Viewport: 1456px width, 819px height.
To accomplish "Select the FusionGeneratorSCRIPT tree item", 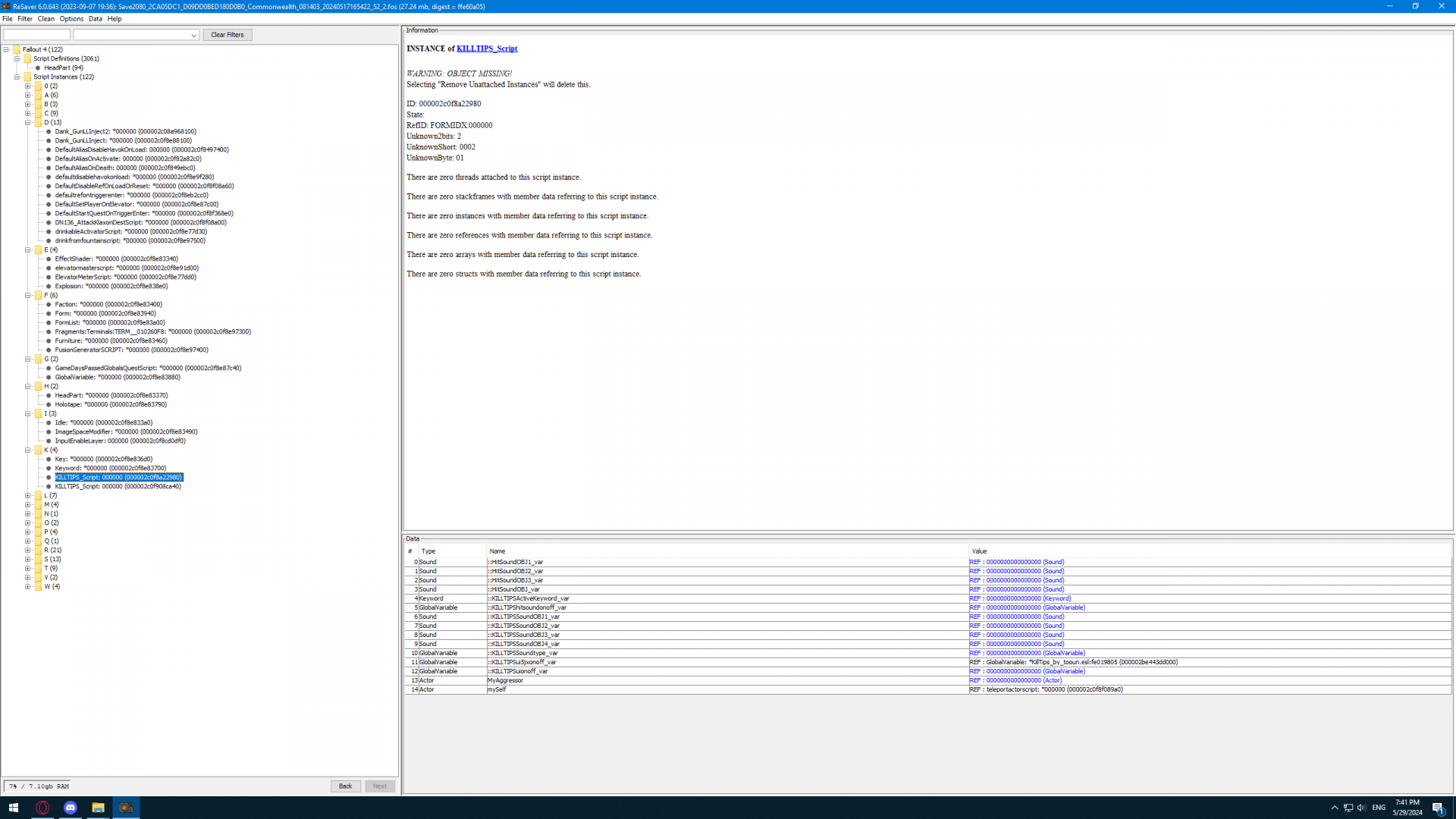I will click(x=131, y=350).
